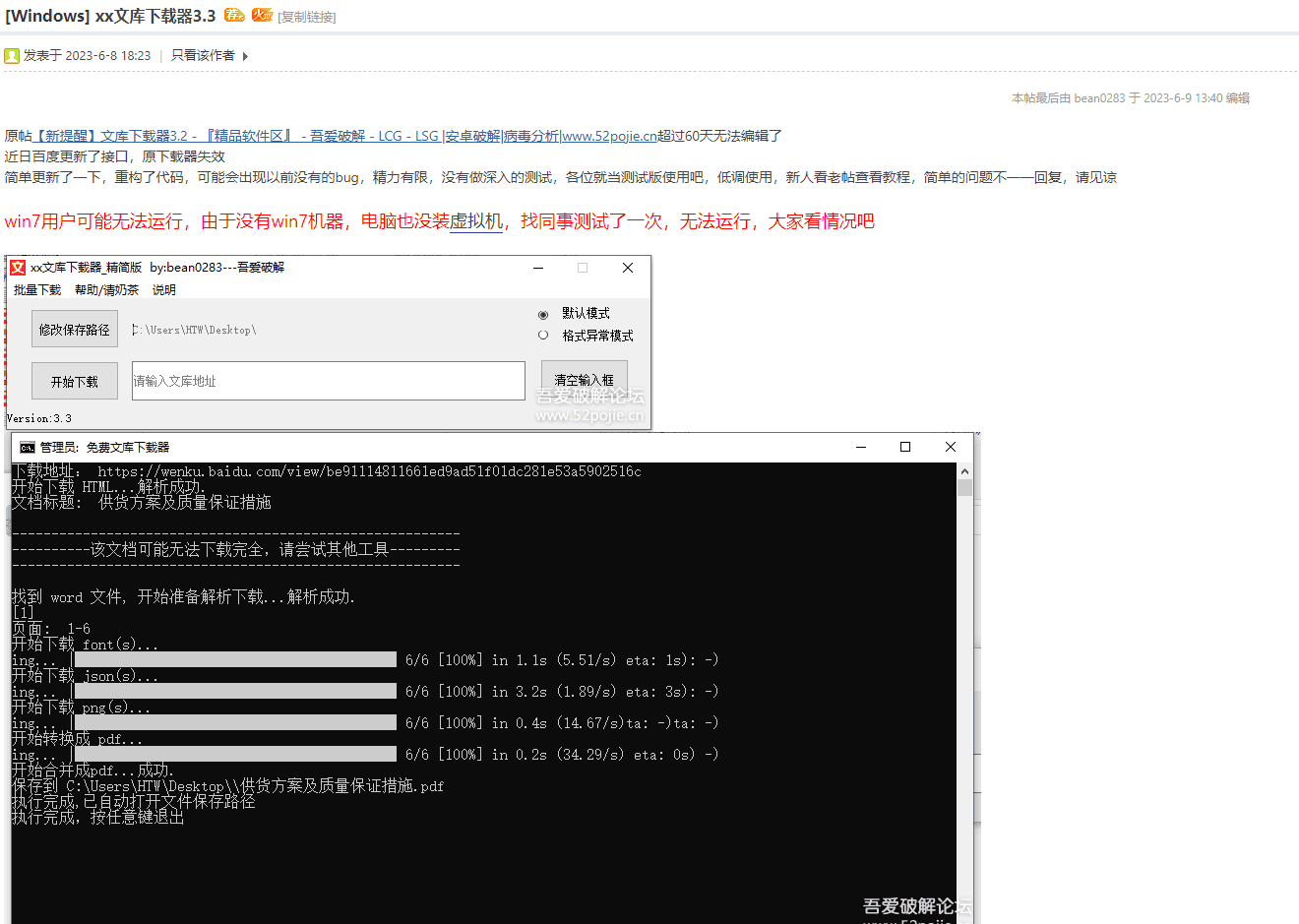The height and width of the screenshot is (924, 1299).
Task: Close the xx文库下载器 window
Action: [628, 268]
